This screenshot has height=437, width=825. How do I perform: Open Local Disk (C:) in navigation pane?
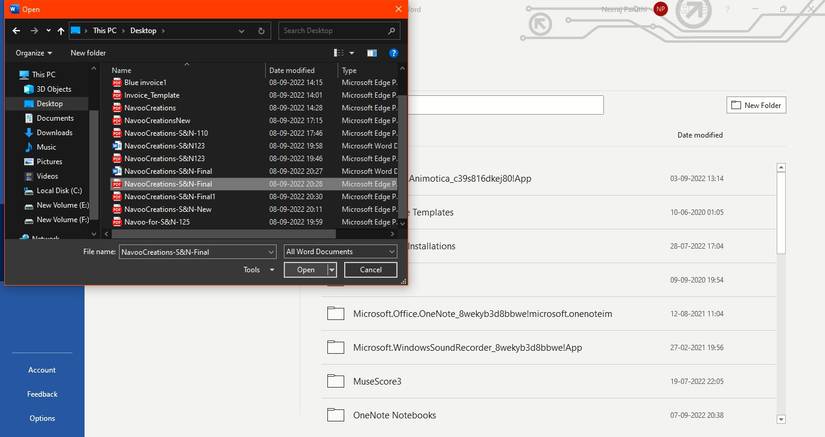pyautogui.click(x=53, y=191)
